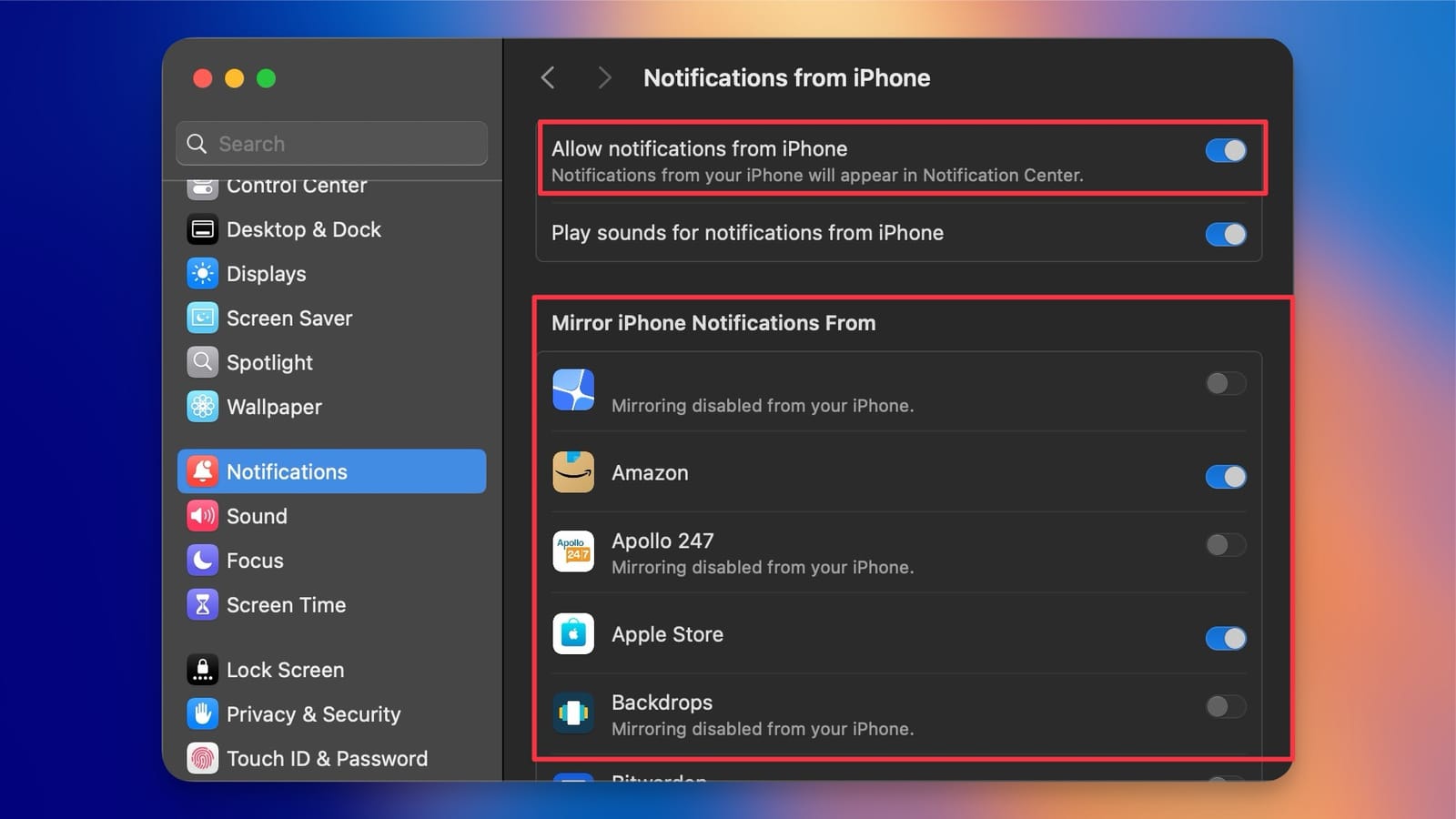Viewport: 1456px width, 819px height.
Task: Turn on mirroring for Backdrops
Action: [x=1226, y=706]
